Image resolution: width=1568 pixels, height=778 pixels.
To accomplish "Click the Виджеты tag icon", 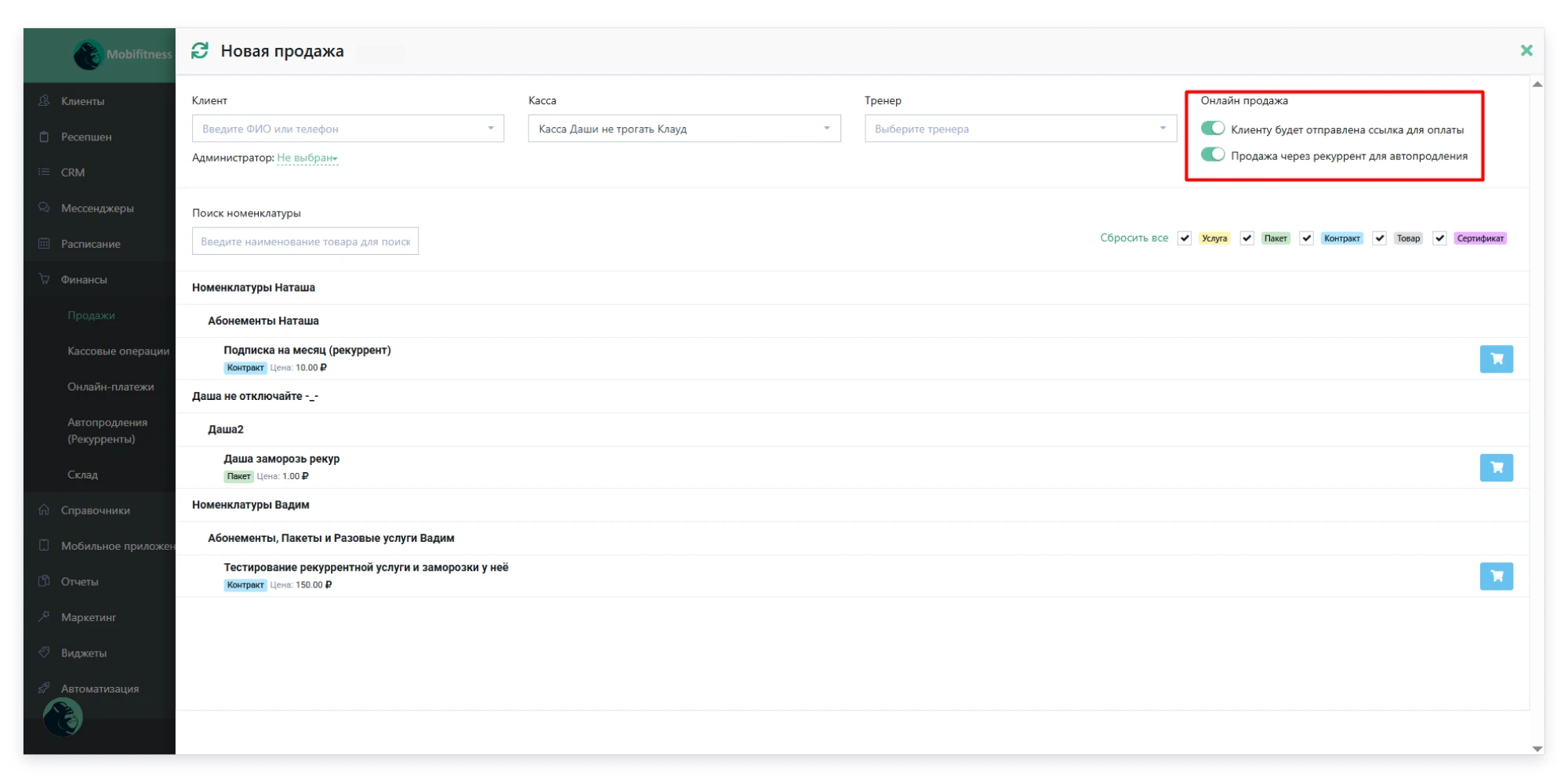I will click(x=44, y=653).
